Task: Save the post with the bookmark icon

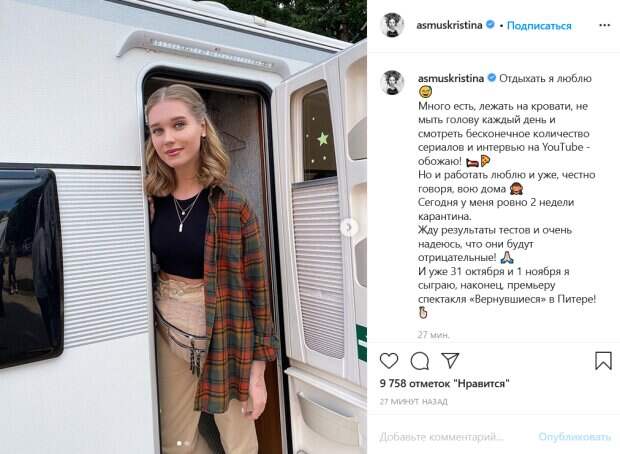Action: [603, 361]
